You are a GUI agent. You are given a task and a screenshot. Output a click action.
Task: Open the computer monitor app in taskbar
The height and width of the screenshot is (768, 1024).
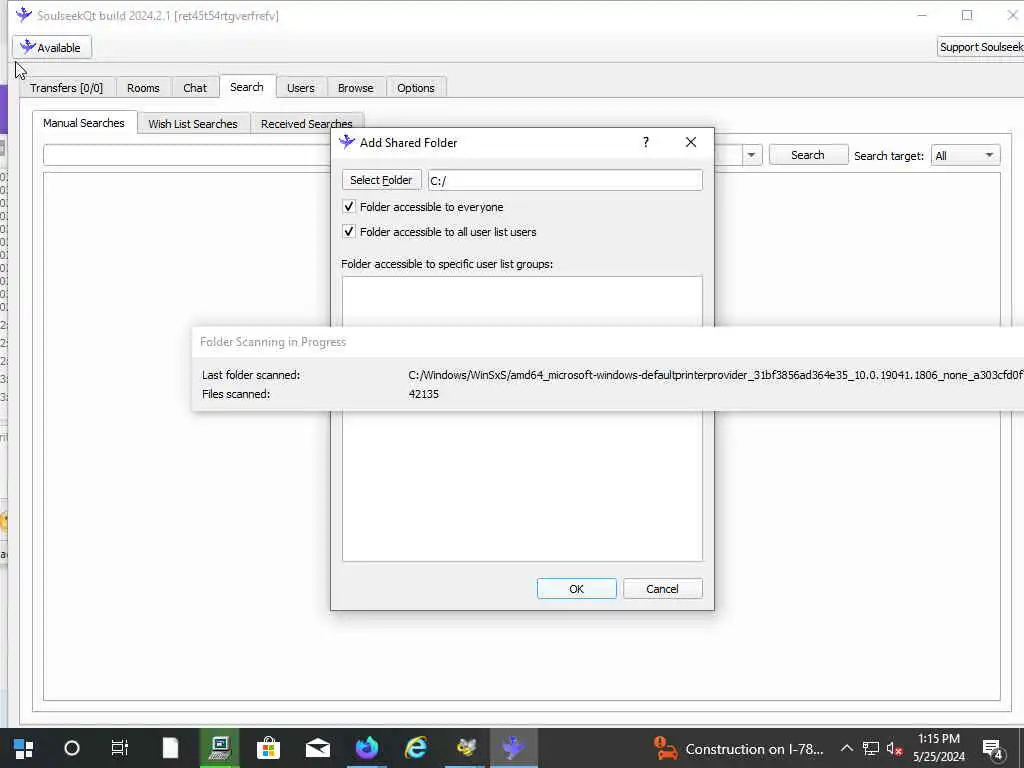pyautogui.click(x=219, y=748)
